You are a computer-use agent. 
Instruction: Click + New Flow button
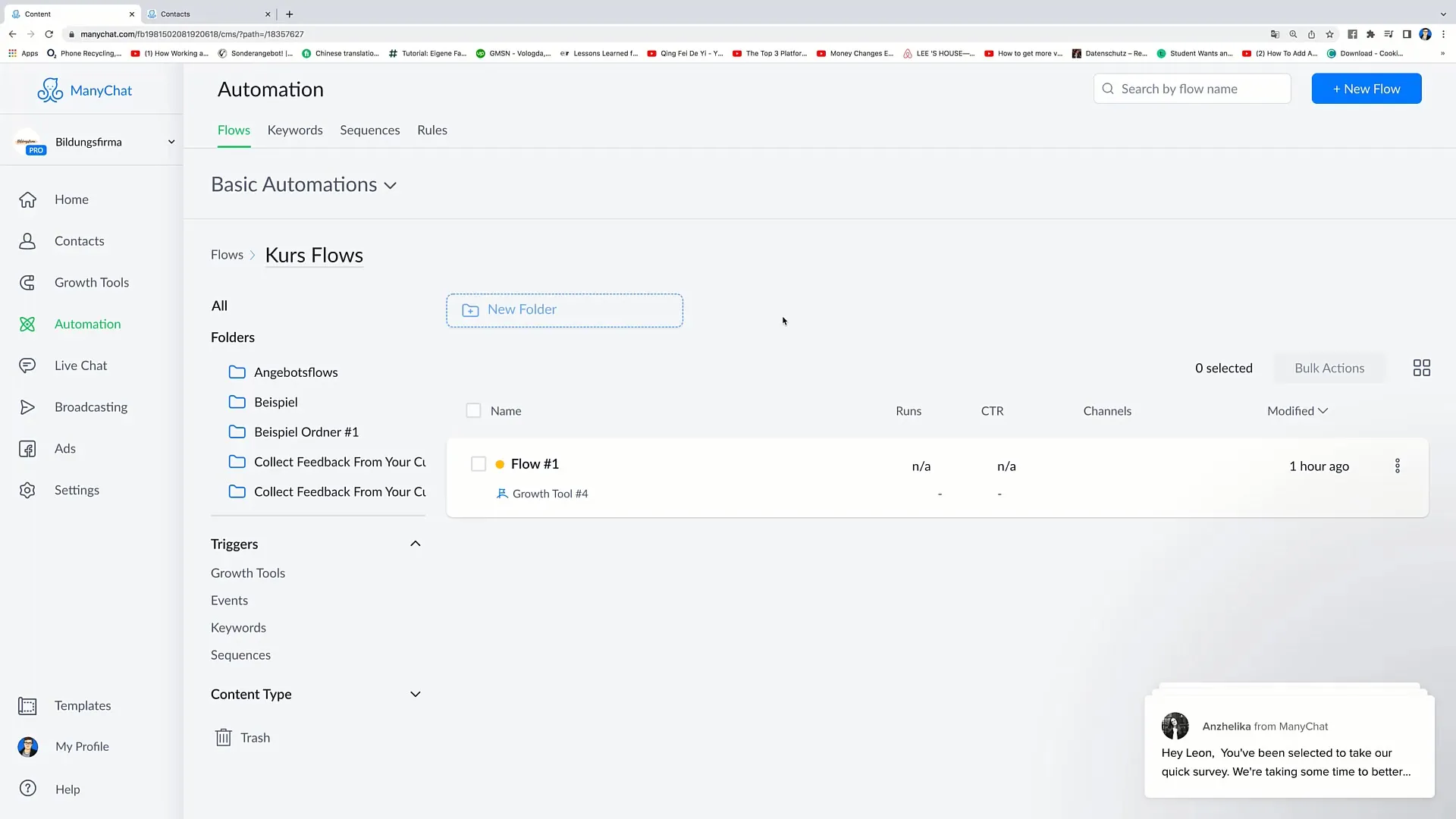(1367, 89)
